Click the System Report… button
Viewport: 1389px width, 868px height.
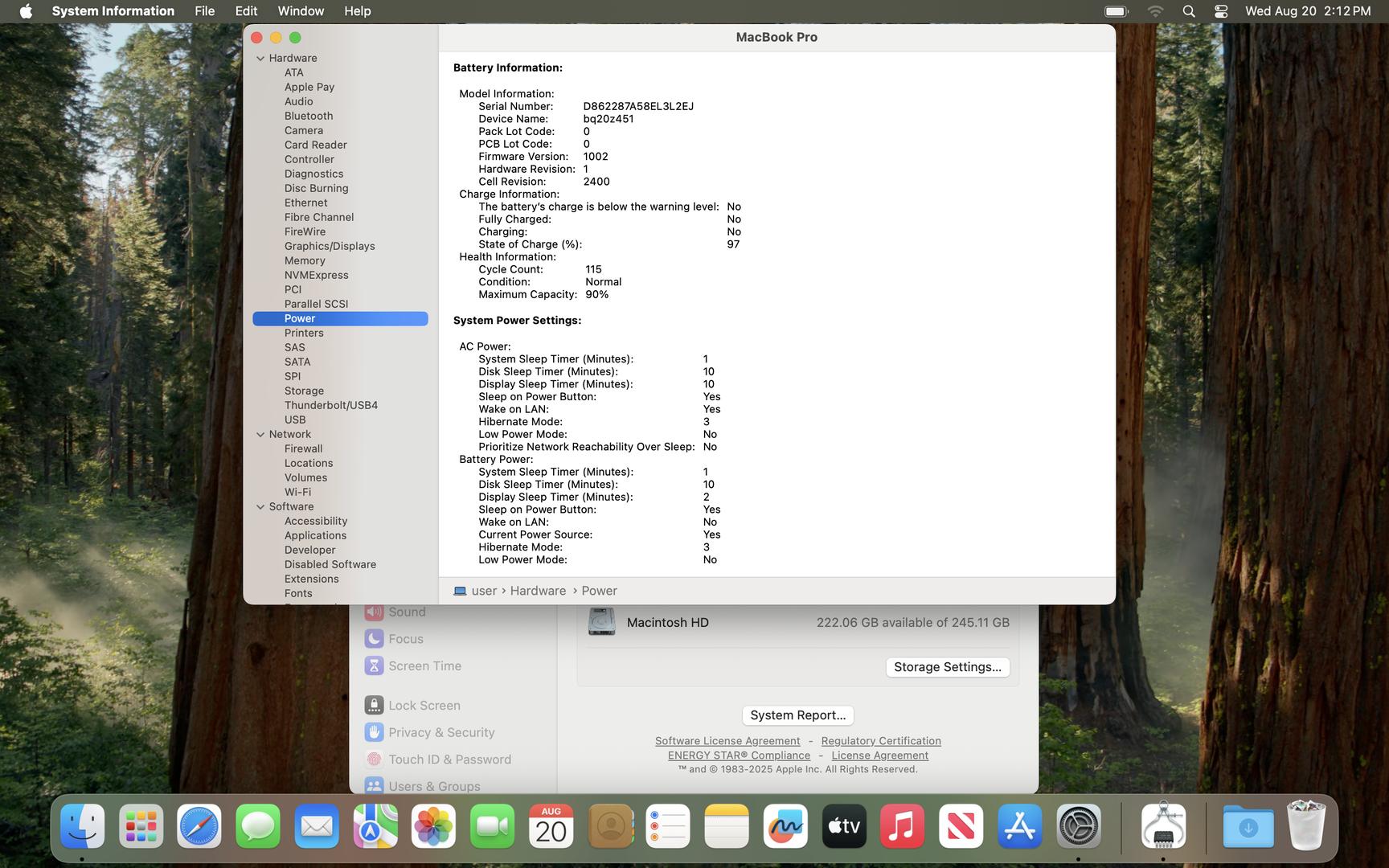(x=797, y=715)
